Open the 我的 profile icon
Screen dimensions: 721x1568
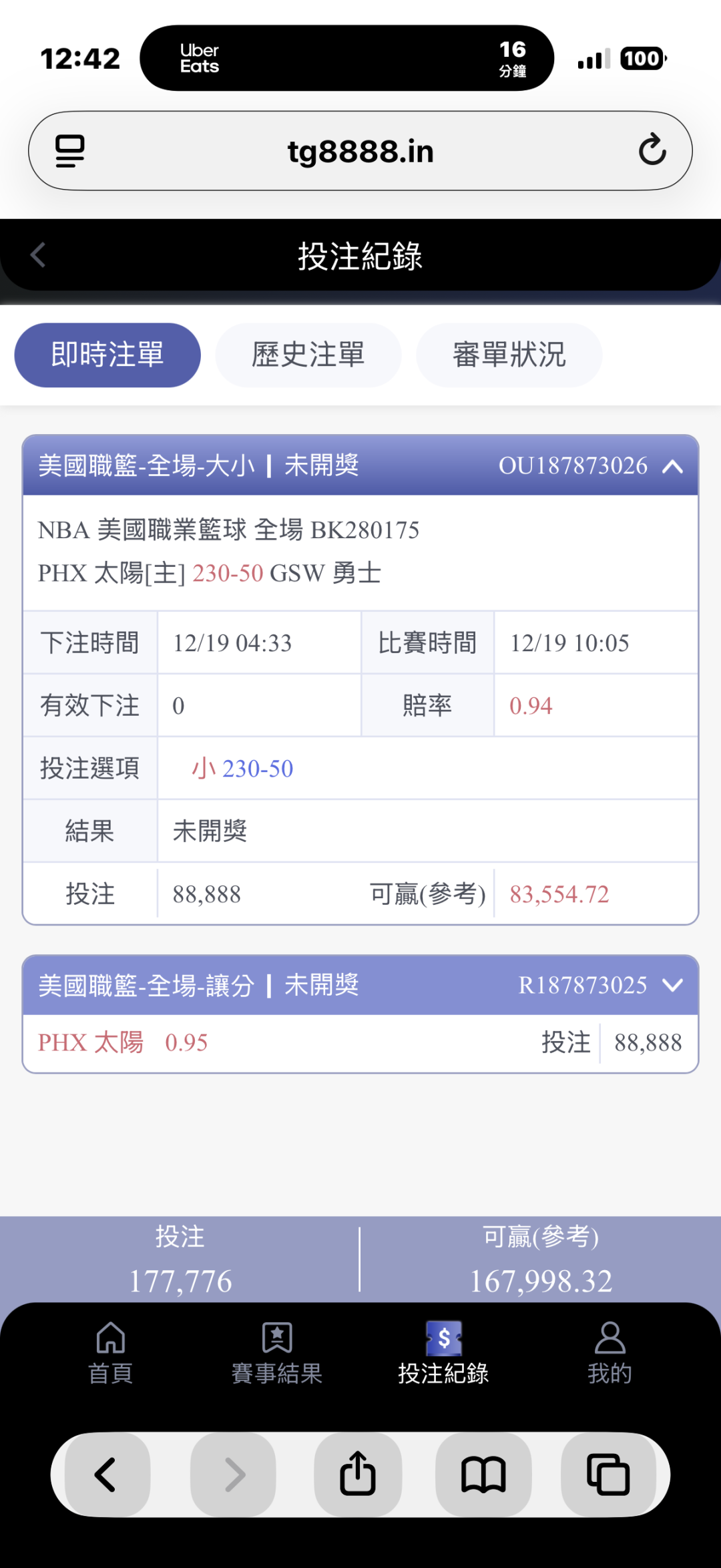point(610,1354)
